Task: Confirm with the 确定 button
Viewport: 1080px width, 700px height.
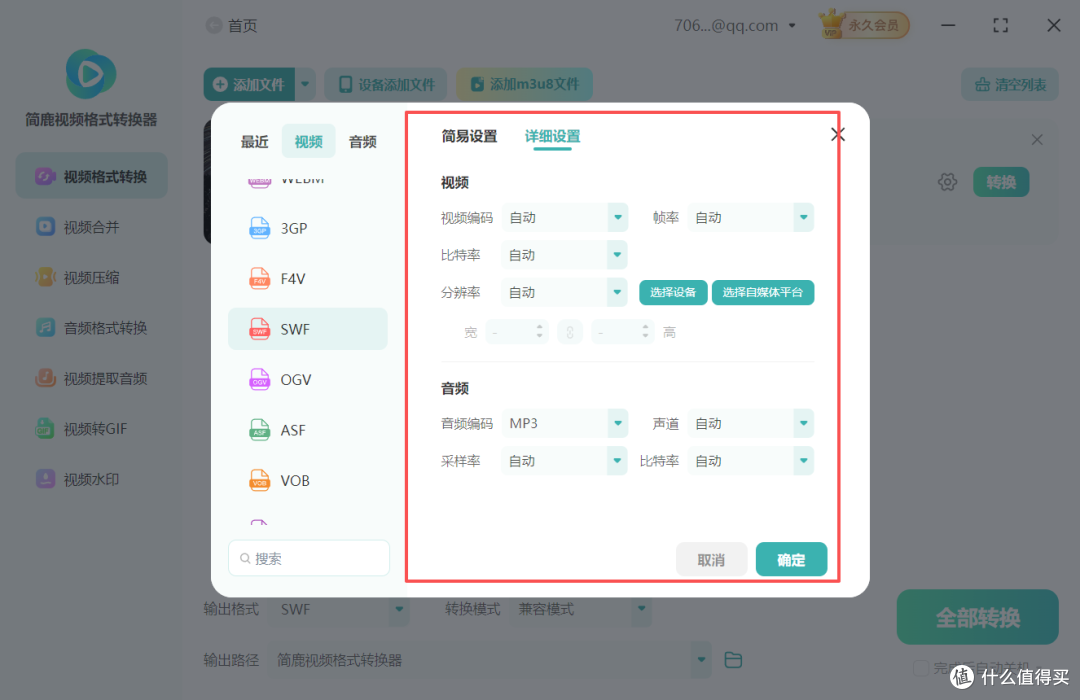Action: pyautogui.click(x=791, y=559)
